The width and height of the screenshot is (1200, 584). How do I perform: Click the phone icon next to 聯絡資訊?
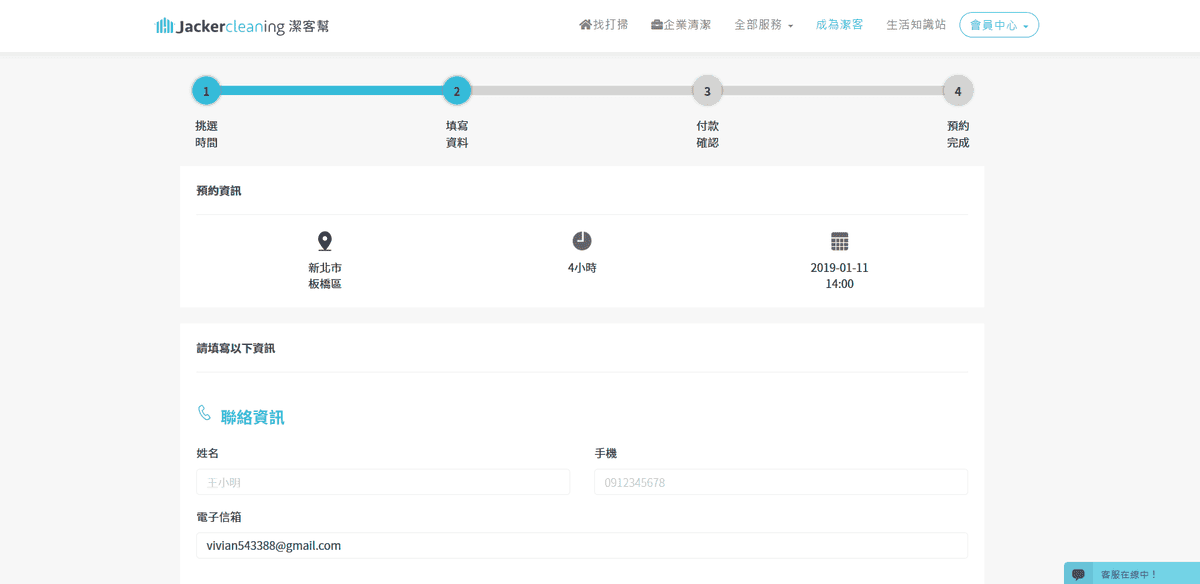tap(204, 413)
